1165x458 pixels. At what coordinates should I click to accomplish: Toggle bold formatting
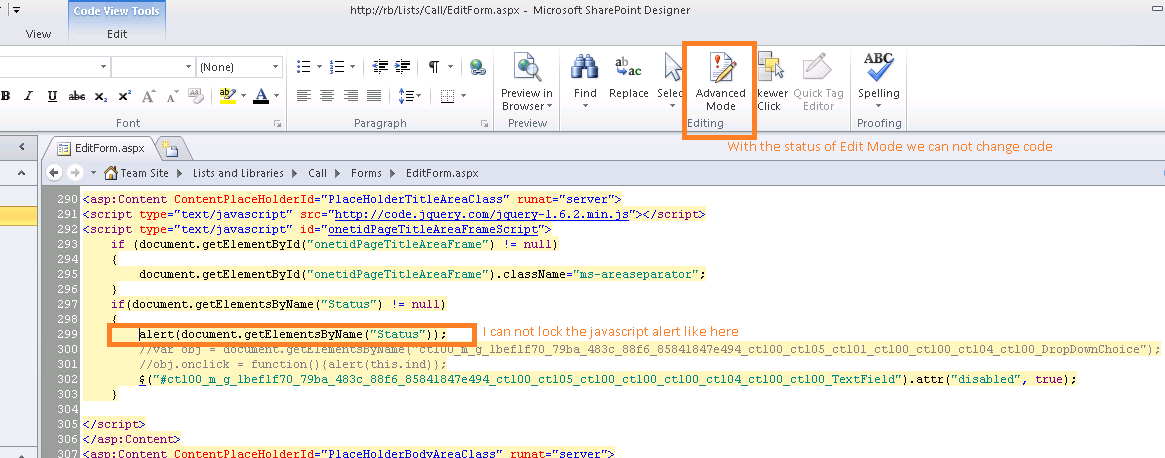coord(6,96)
